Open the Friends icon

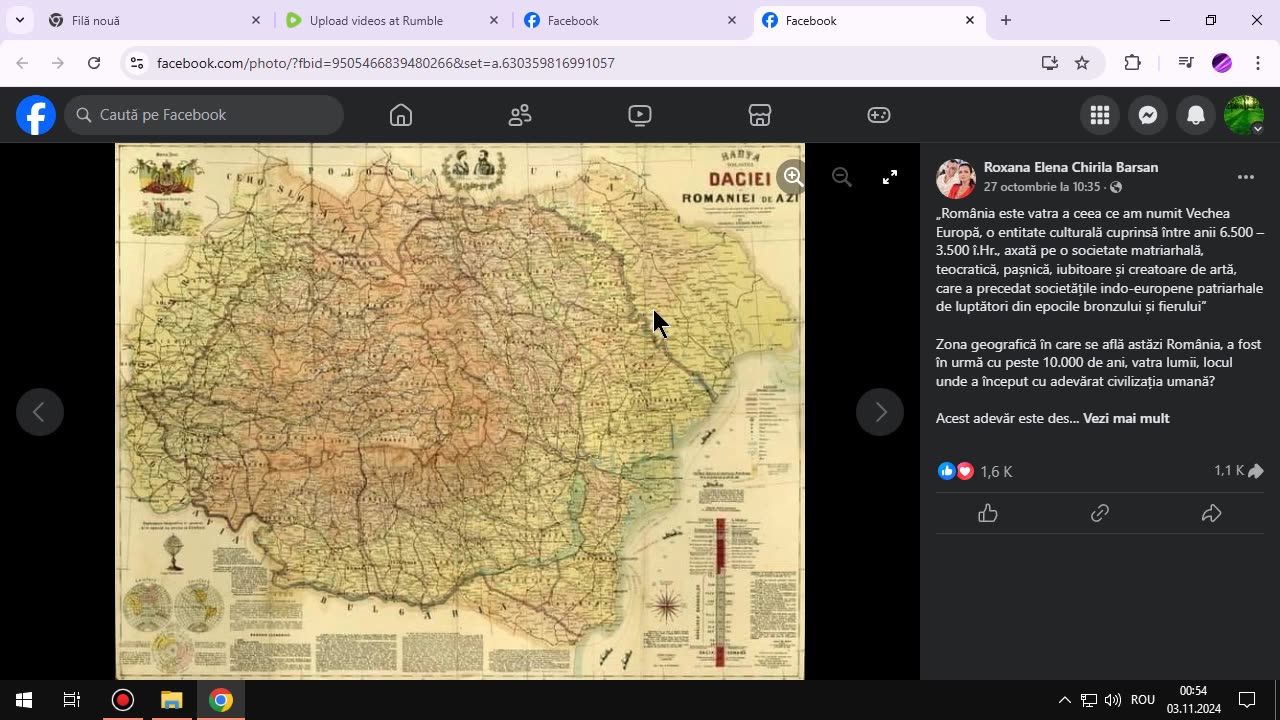point(520,115)
